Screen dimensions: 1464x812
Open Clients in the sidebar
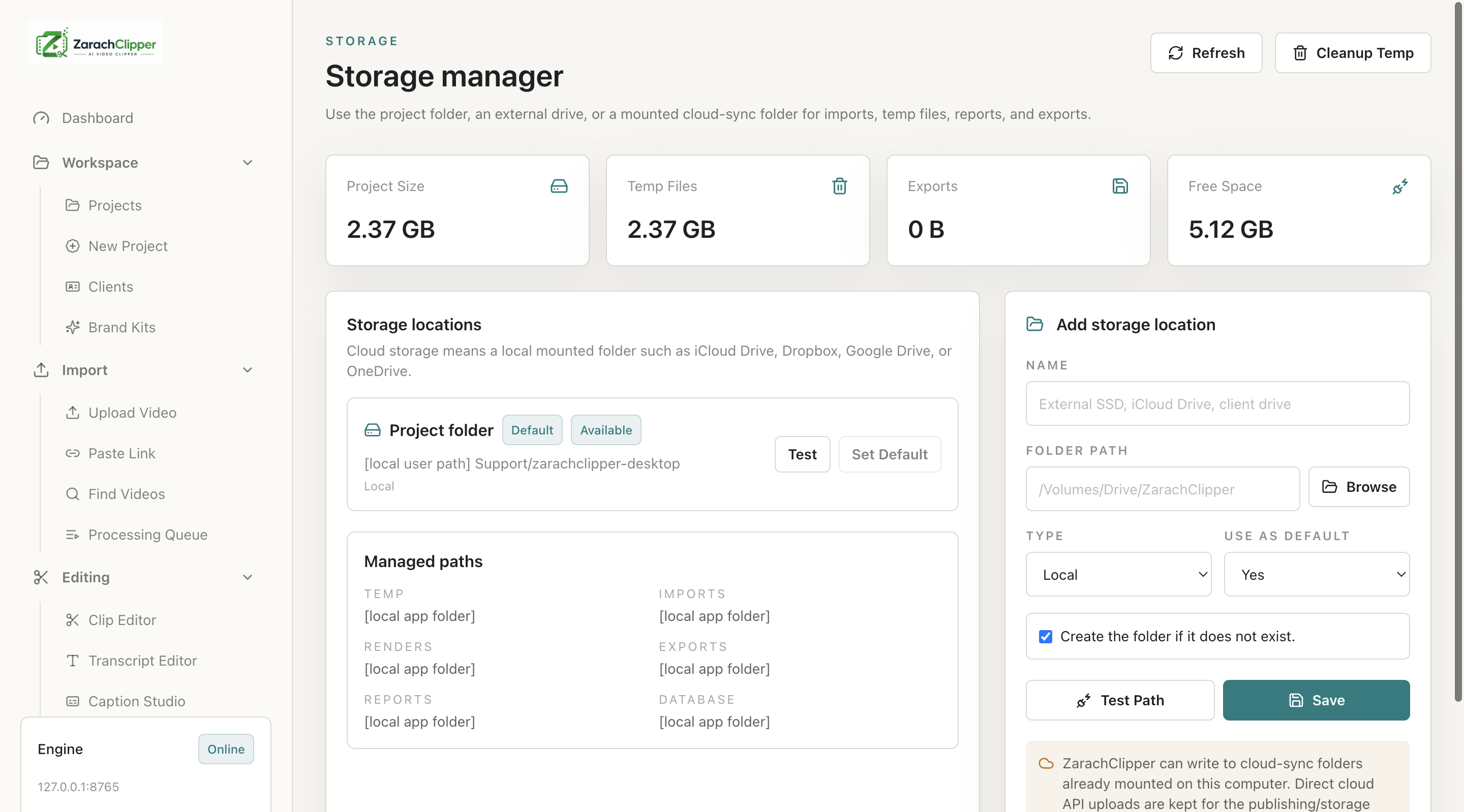coord(110,287)
